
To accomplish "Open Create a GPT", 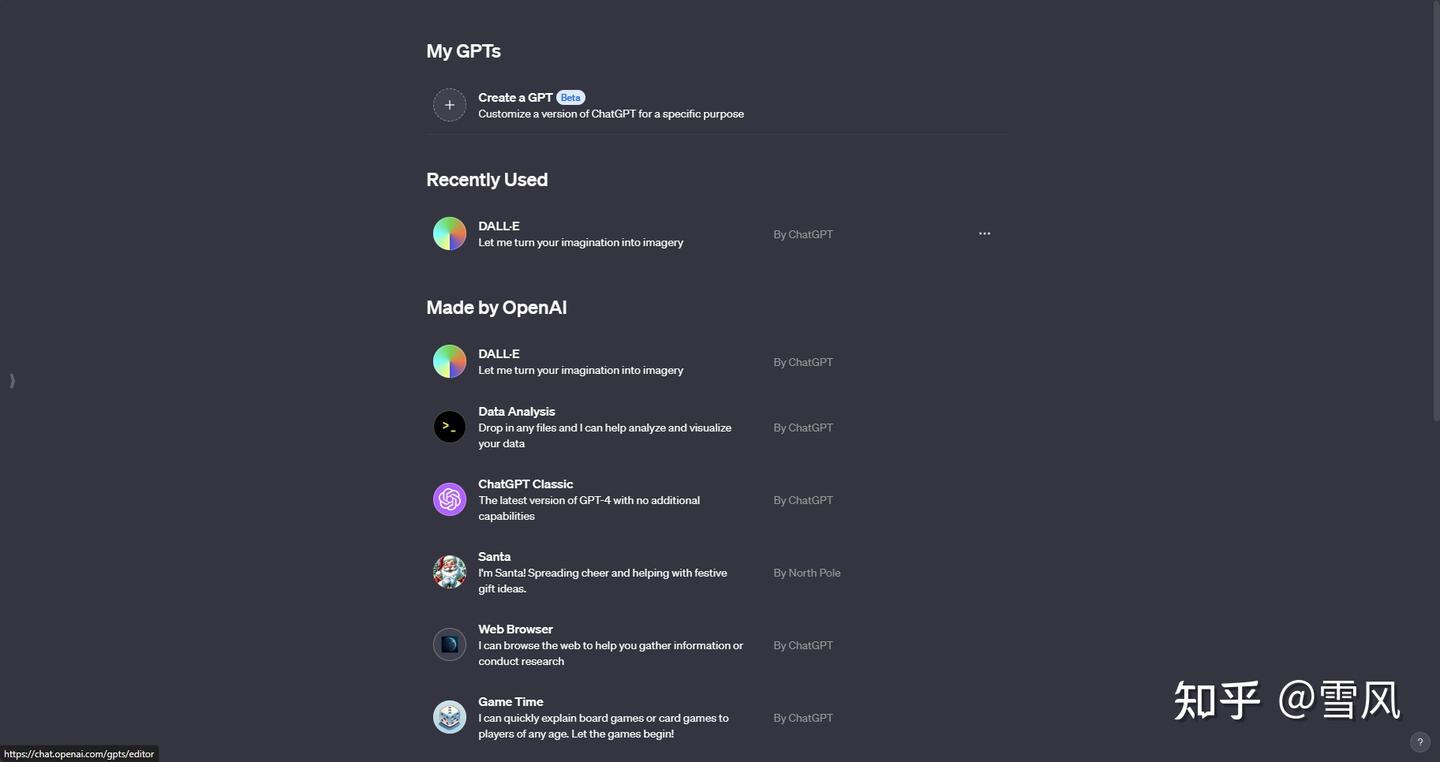I will (515, 97).
